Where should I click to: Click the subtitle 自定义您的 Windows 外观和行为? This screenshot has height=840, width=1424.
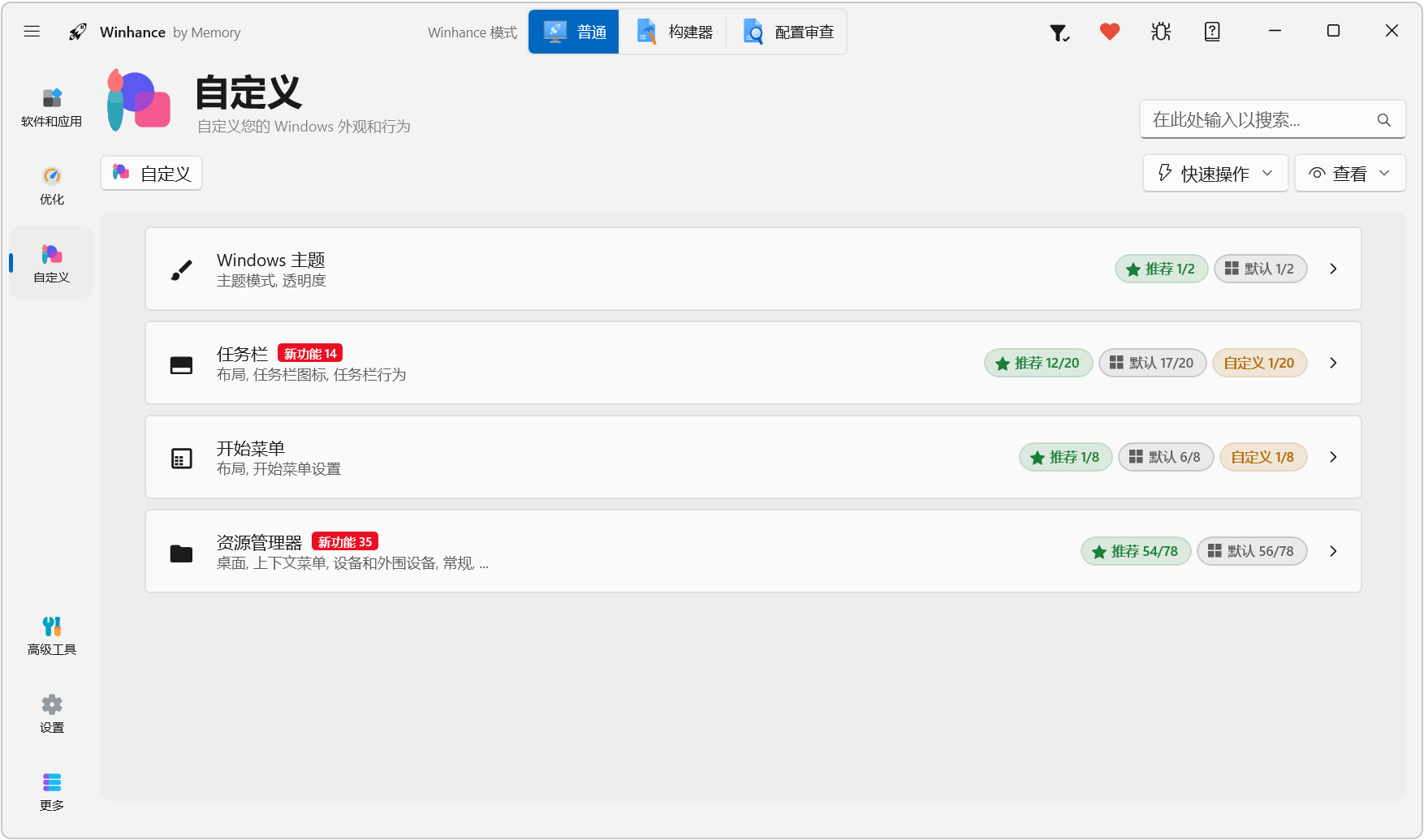click(x=304, y=127)
